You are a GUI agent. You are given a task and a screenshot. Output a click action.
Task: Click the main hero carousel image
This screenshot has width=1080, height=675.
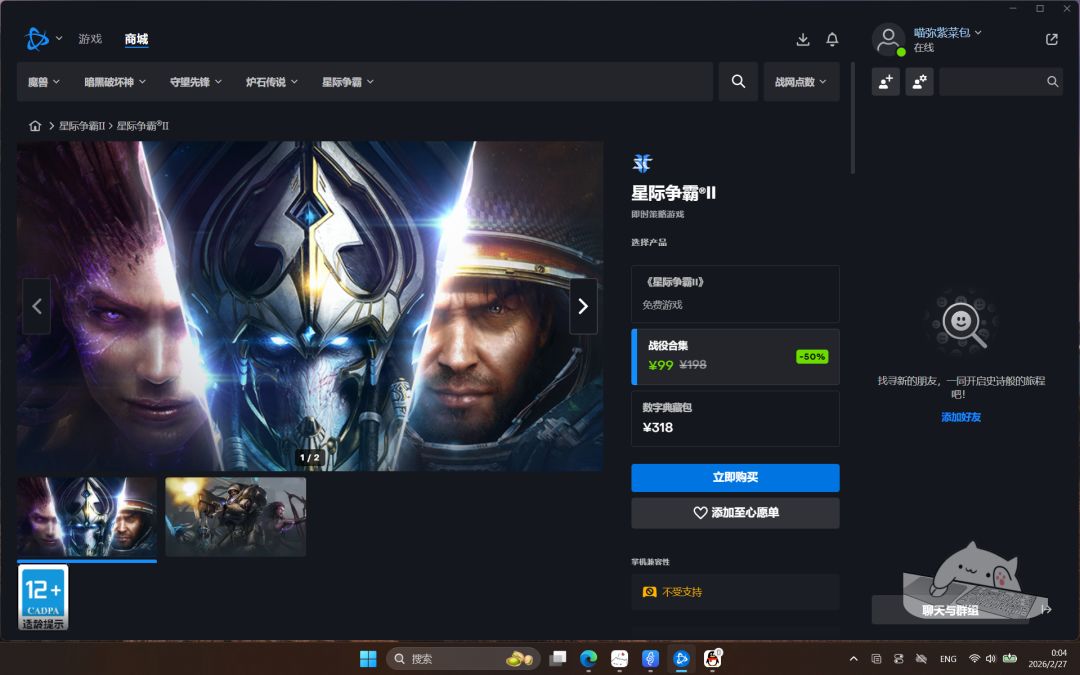(310, 306)
